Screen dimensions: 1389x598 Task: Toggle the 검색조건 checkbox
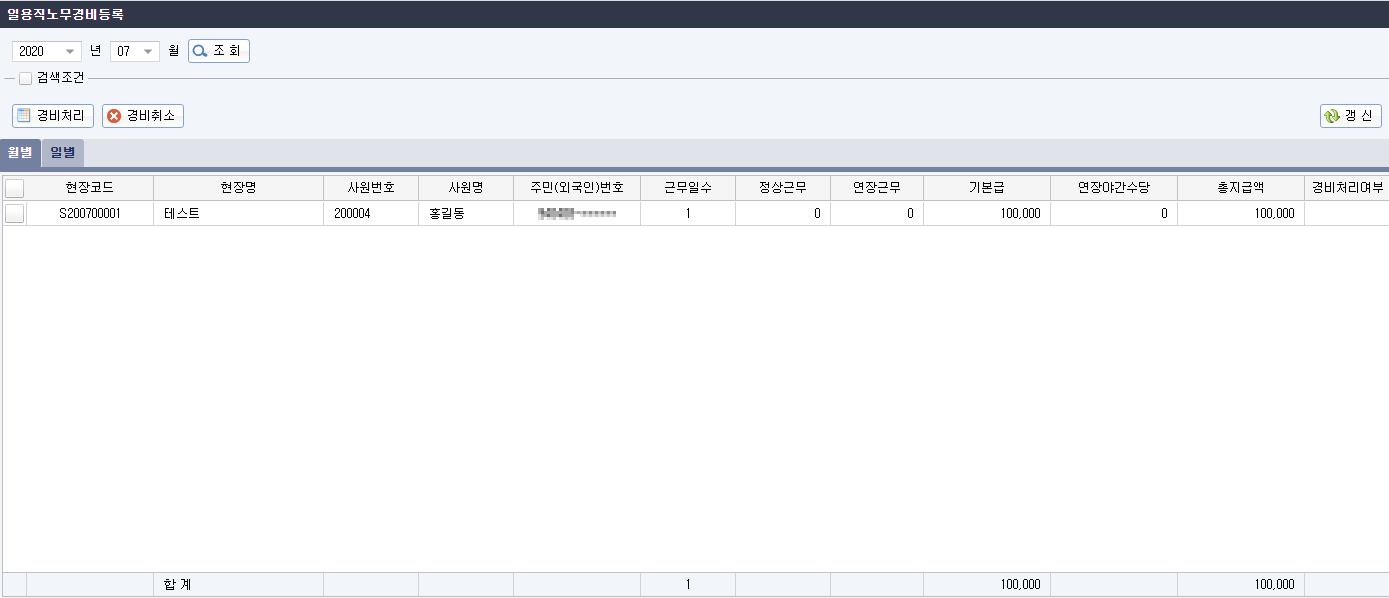25,78
